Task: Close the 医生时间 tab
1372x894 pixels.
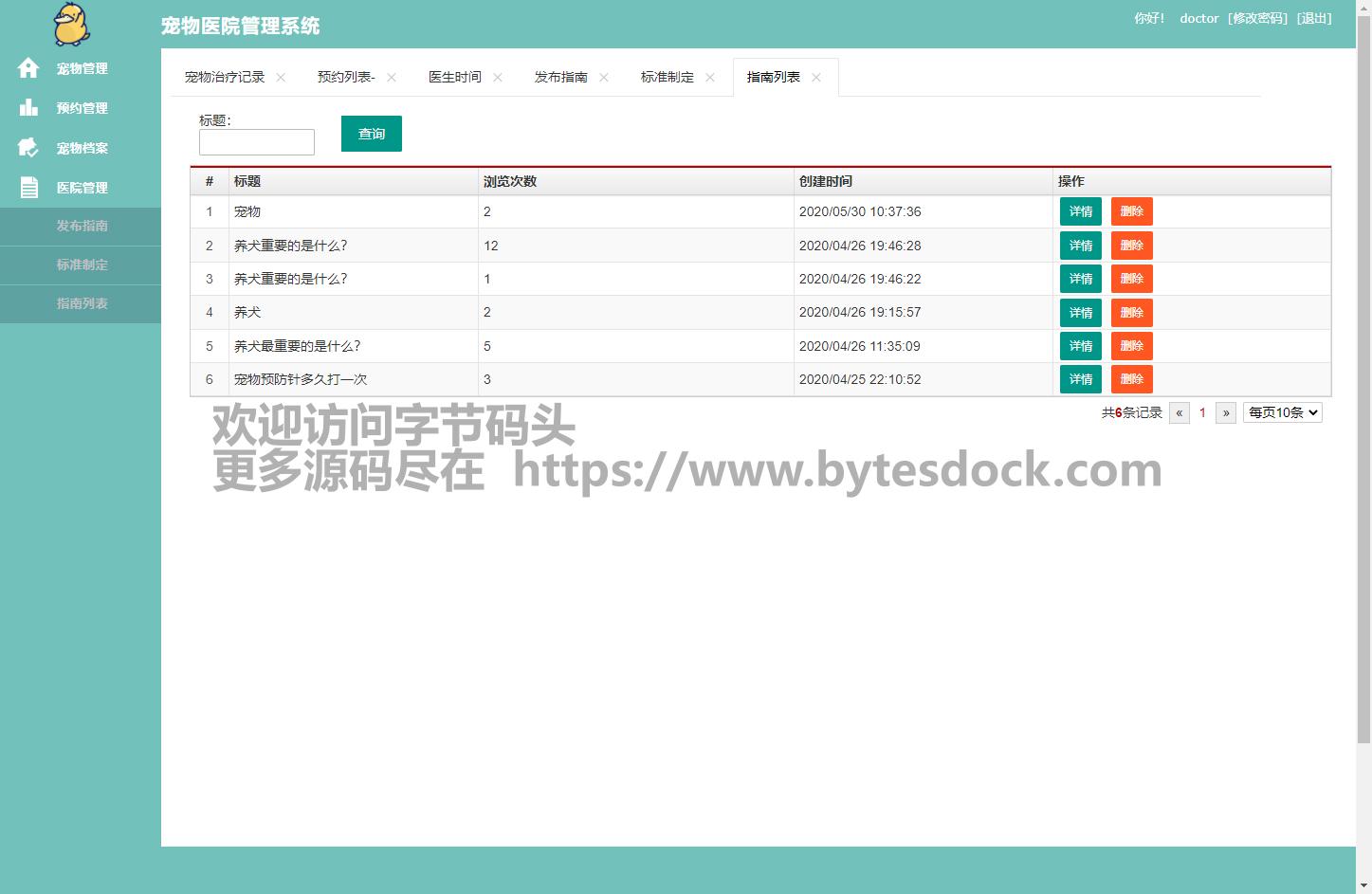Action: tap(498, 78)
